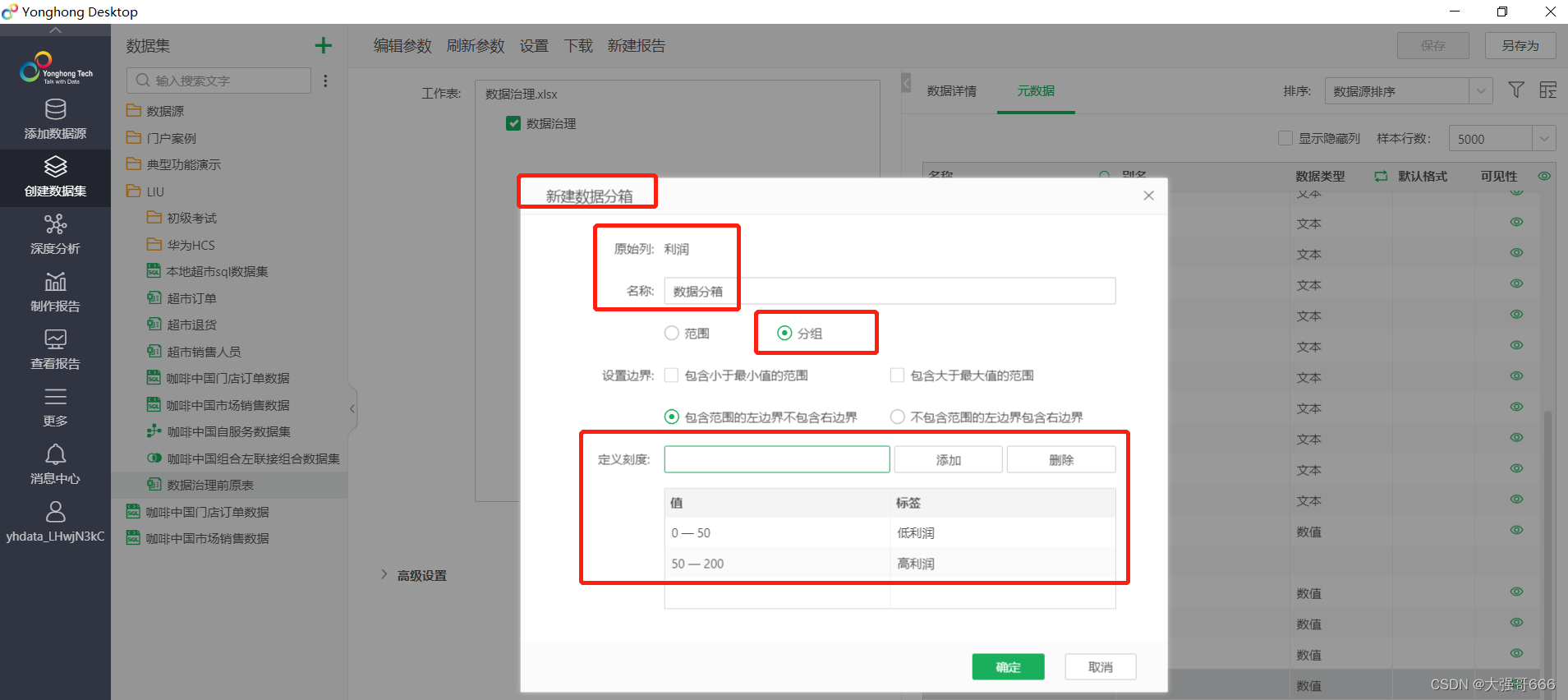The height and width of the screenshot is (700, 1568).
Task: Select 包含范围的左边界不包含右边界 option
Action: pos(672,417)
